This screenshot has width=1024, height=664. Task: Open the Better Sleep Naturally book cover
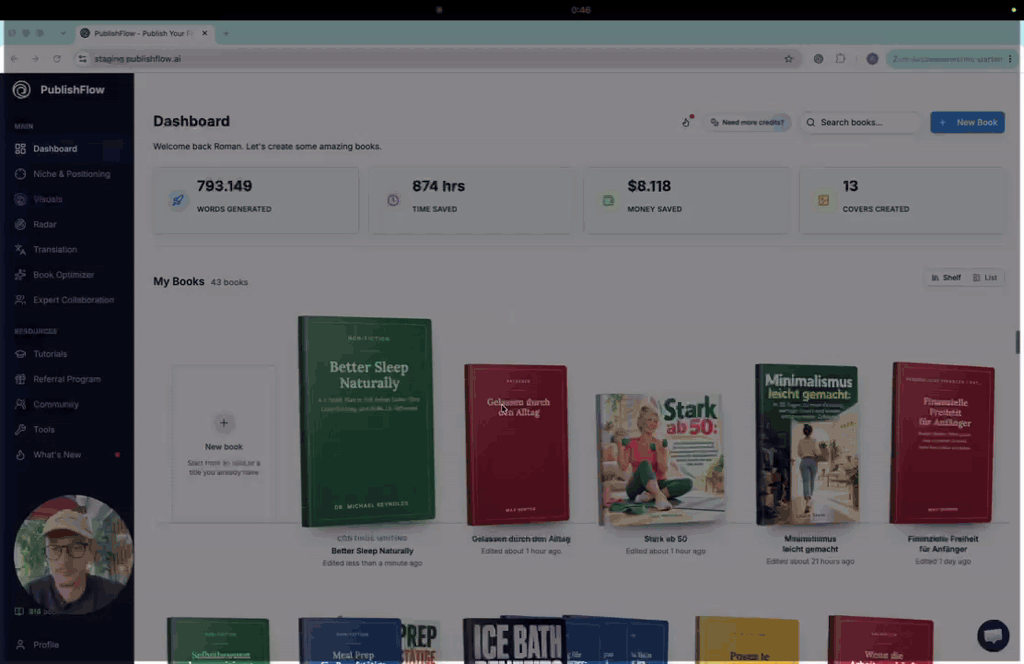point(366,421)
